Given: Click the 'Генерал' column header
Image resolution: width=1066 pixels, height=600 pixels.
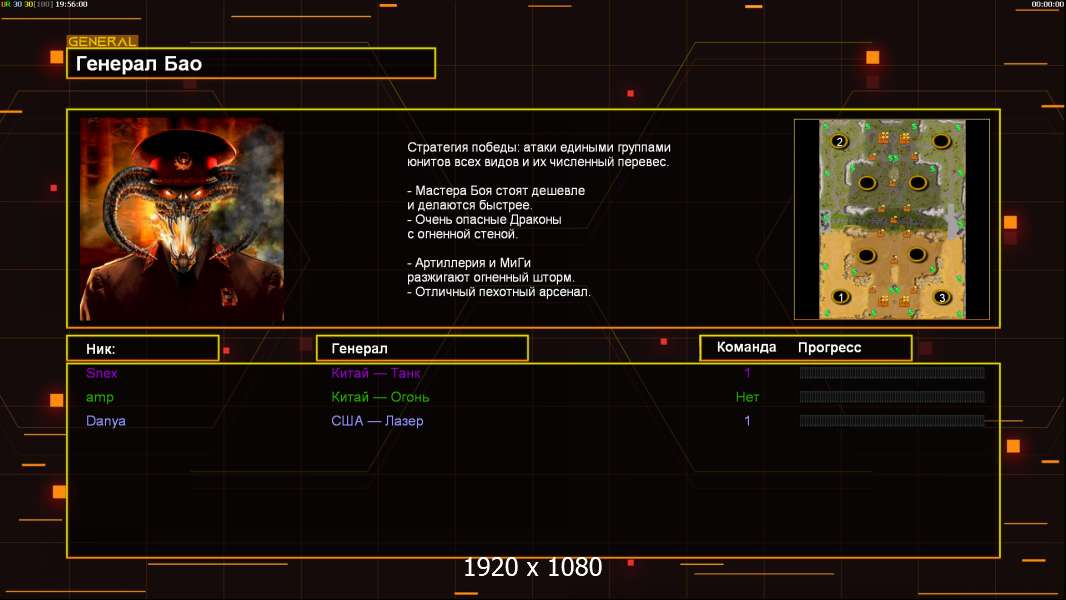Looking at the screenshot, I should pos(422,349).
